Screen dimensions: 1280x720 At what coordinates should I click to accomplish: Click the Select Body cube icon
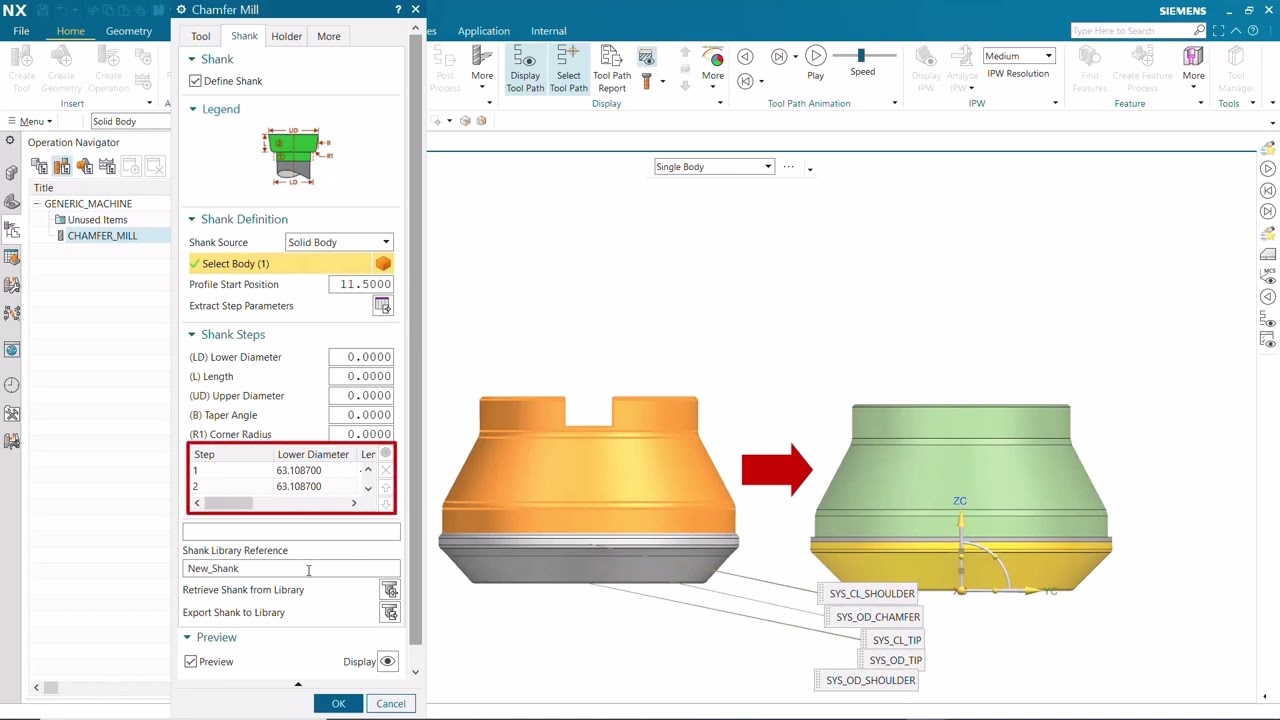pos(383,264)
